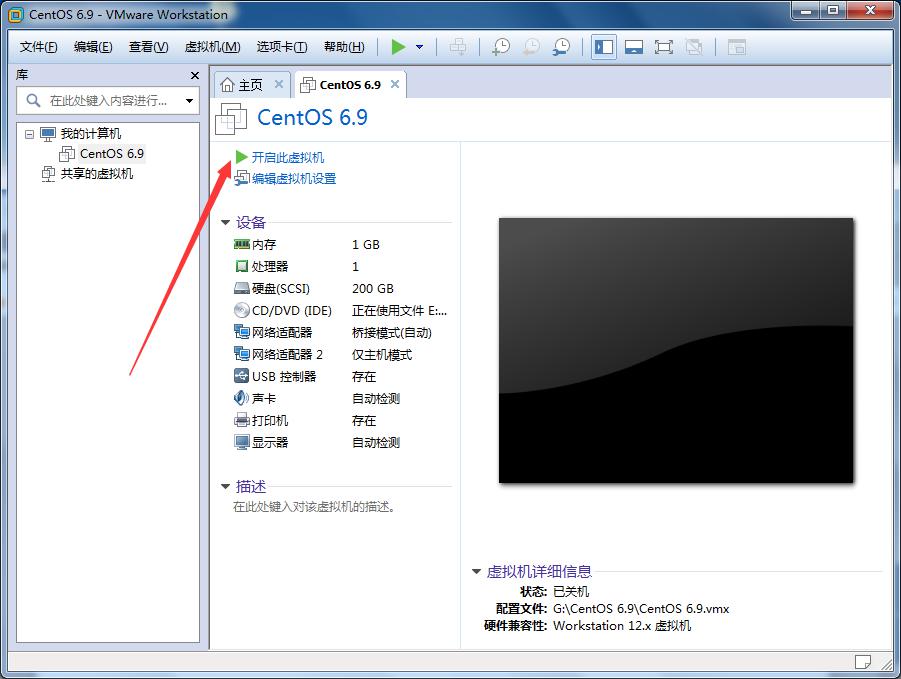Select 共享的虚拟机 in the library
The height and width of the screenshot is (679, 901).
tap(97, 173)
